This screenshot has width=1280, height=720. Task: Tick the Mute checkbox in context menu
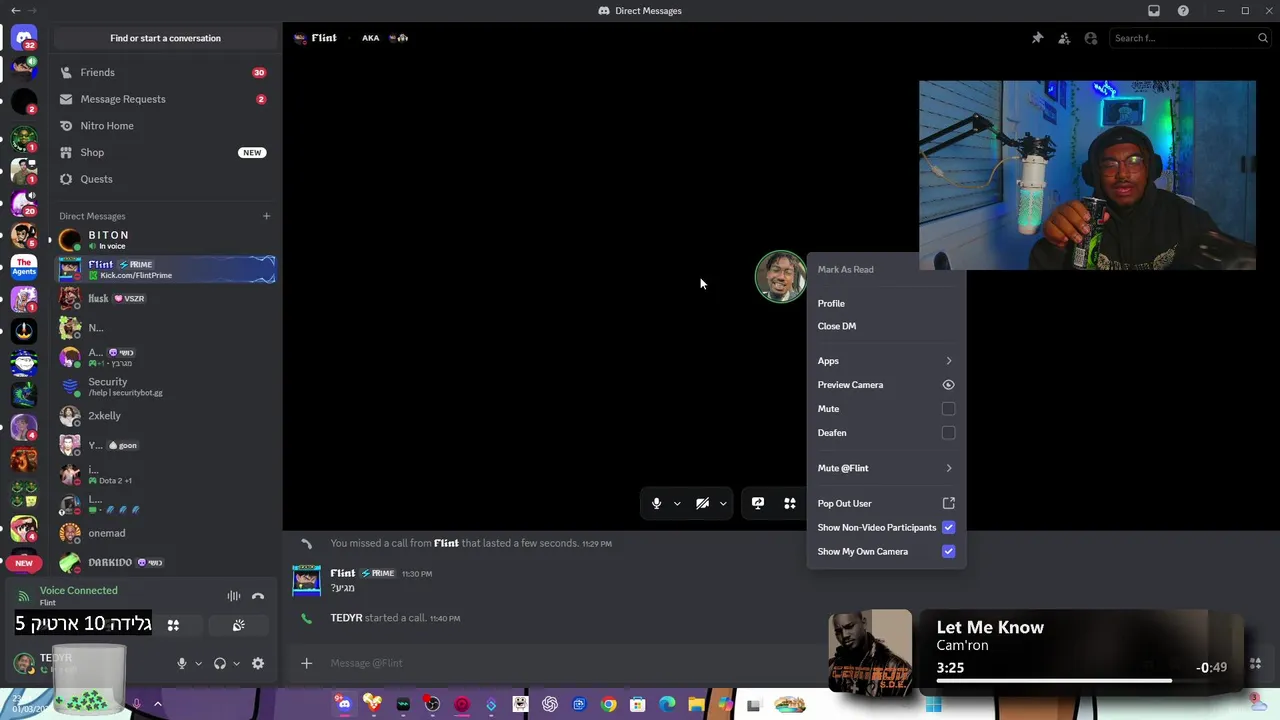click(x=948, y=409)
